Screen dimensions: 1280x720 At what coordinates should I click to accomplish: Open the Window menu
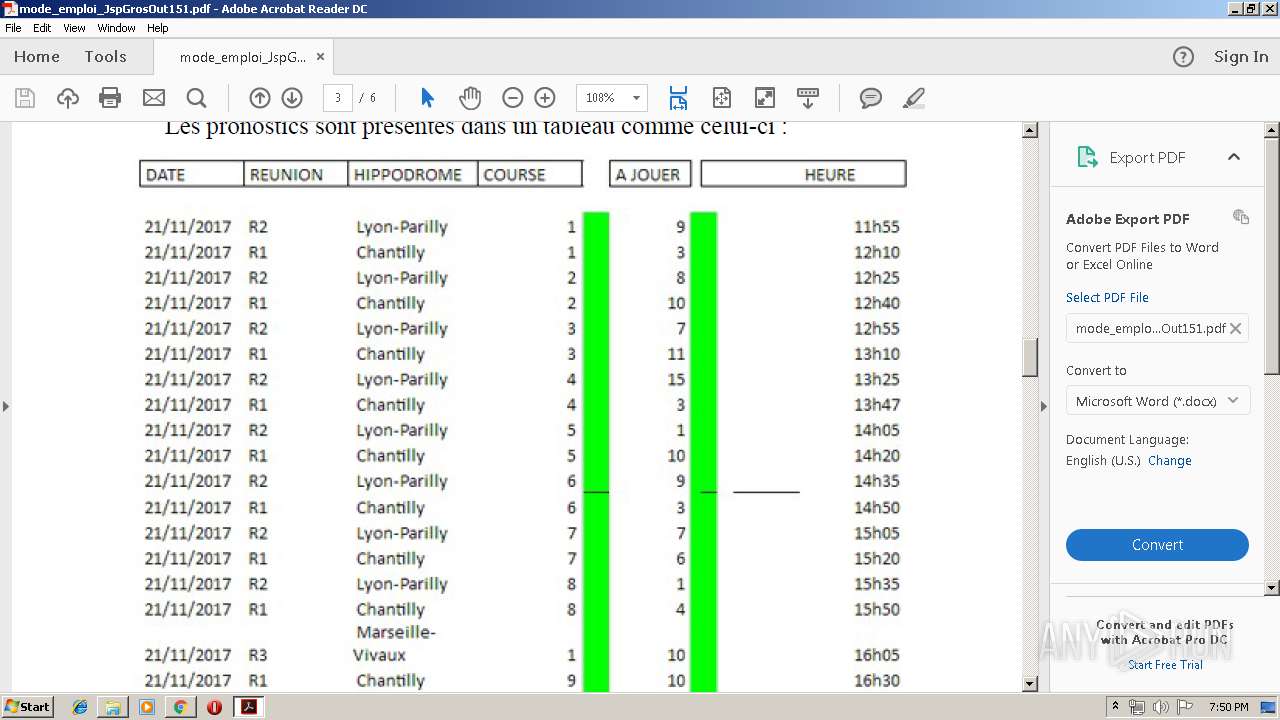tap(116, 28)
